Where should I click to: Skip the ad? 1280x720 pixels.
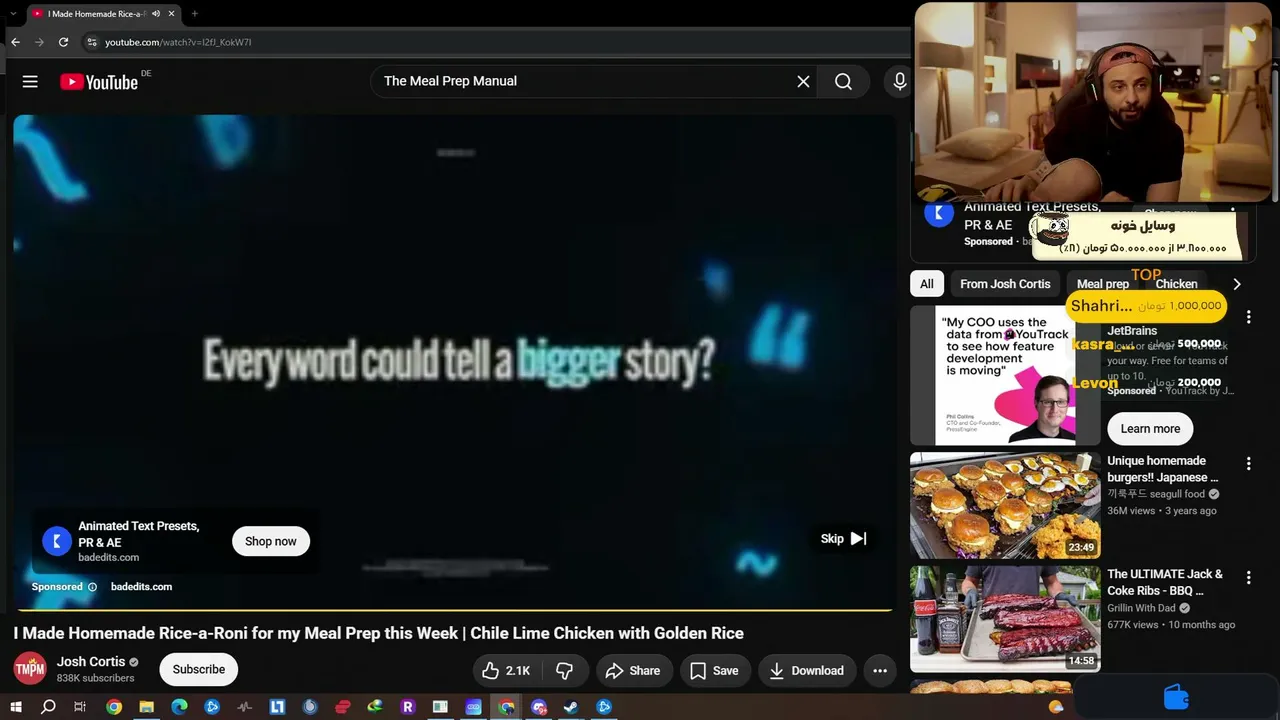point(843,539)
